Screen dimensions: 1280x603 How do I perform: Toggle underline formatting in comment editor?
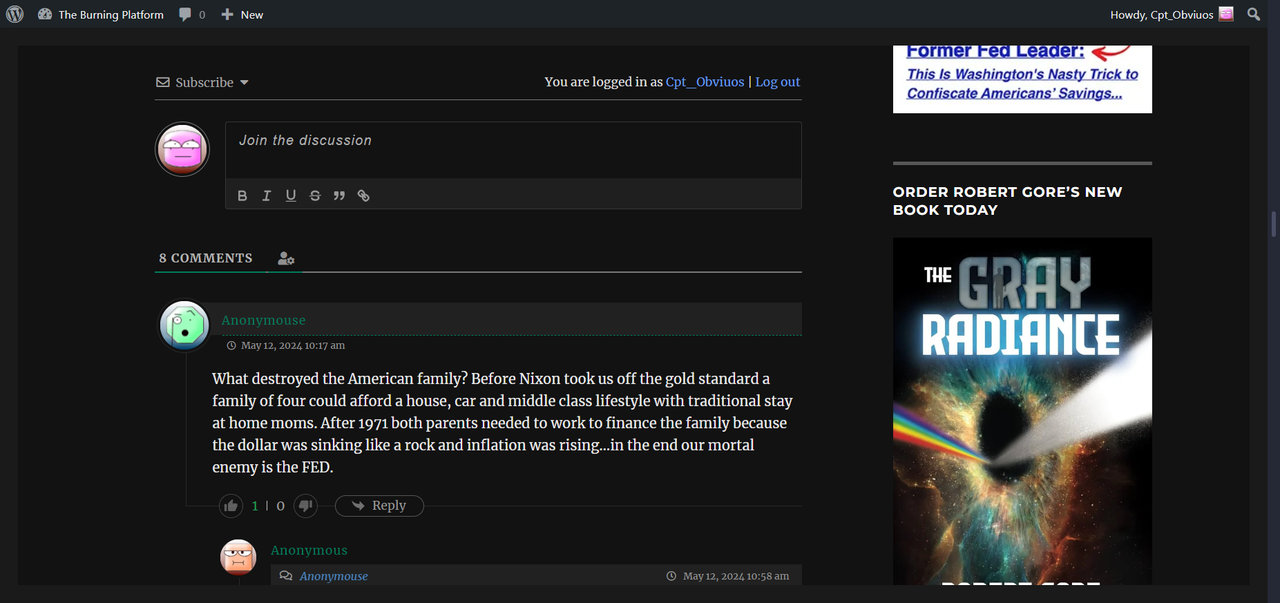[x=290, y=196]
